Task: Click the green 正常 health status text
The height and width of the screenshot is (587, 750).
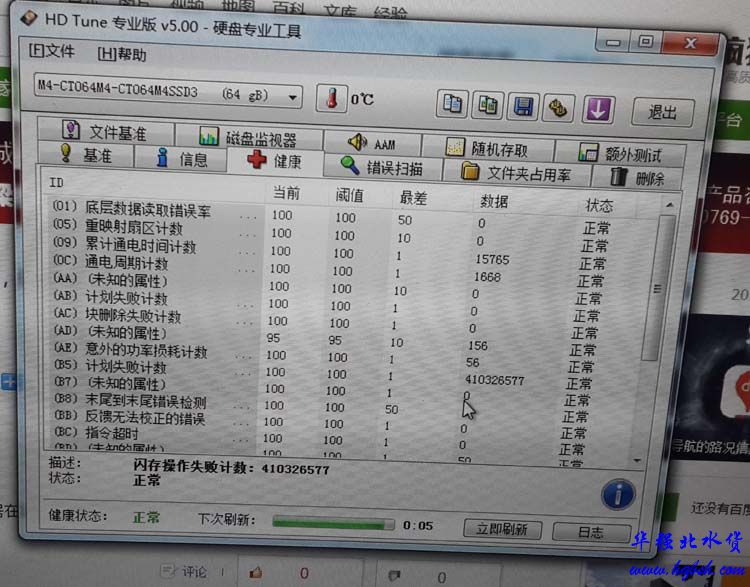Action: [x=146, y=517]
